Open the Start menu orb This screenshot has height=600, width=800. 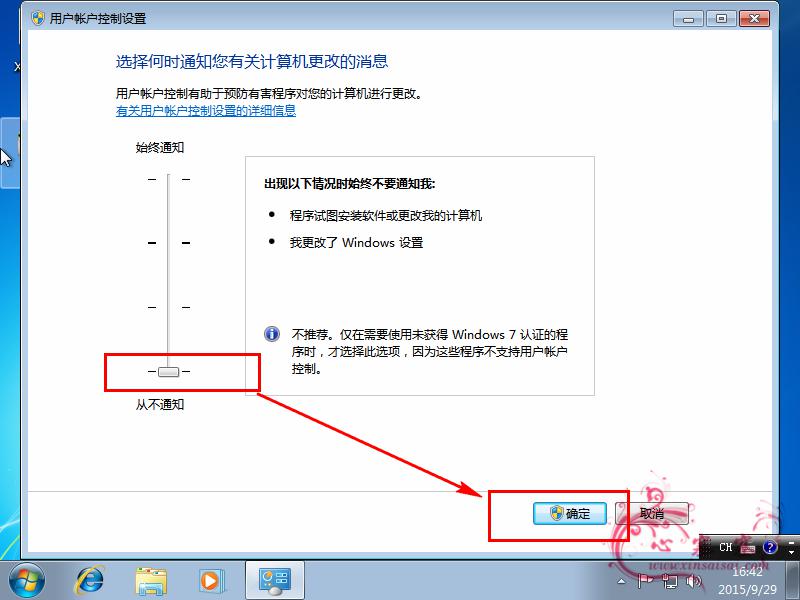tap(24, 580)
